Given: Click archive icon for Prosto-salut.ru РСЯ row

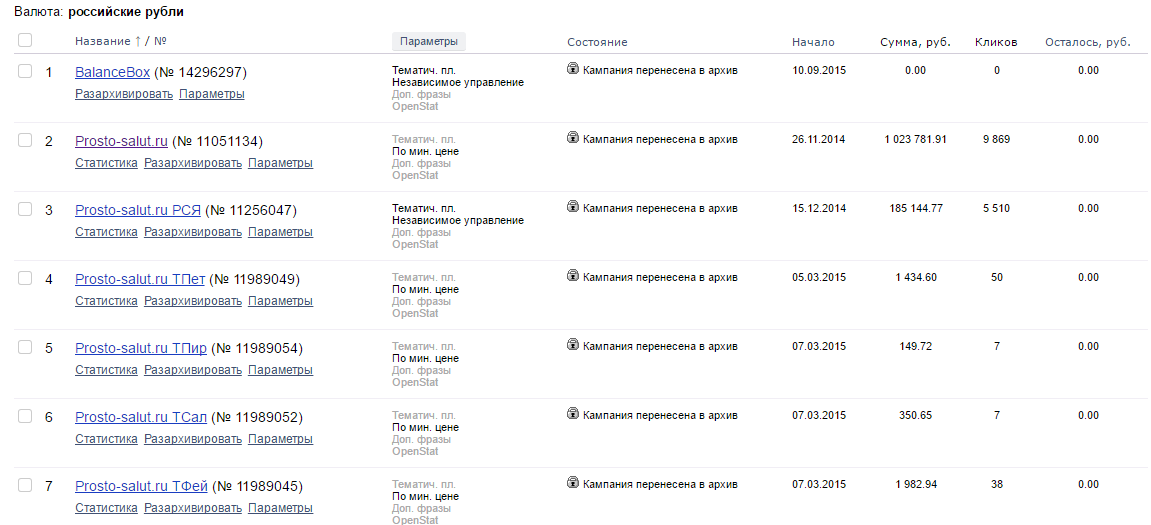Looking at the screenshot, I should coord(573,207).
